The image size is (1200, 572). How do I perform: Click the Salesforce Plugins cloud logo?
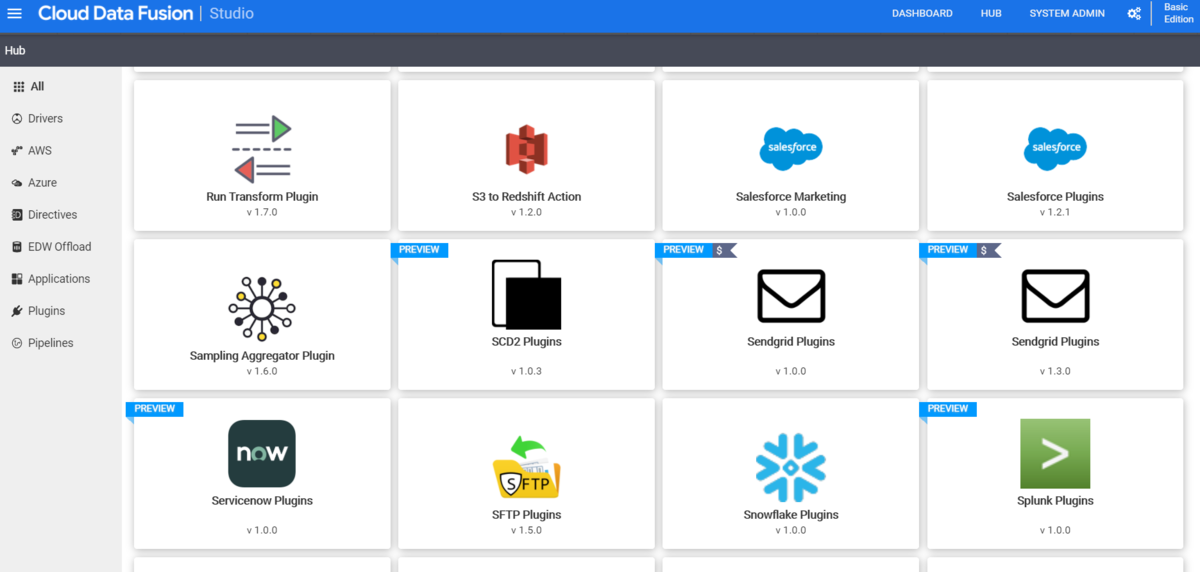click(x=1055, y=149)
